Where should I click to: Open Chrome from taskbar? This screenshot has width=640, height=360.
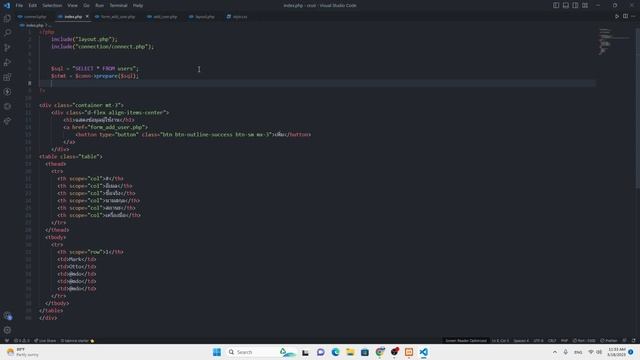[380, 352]
